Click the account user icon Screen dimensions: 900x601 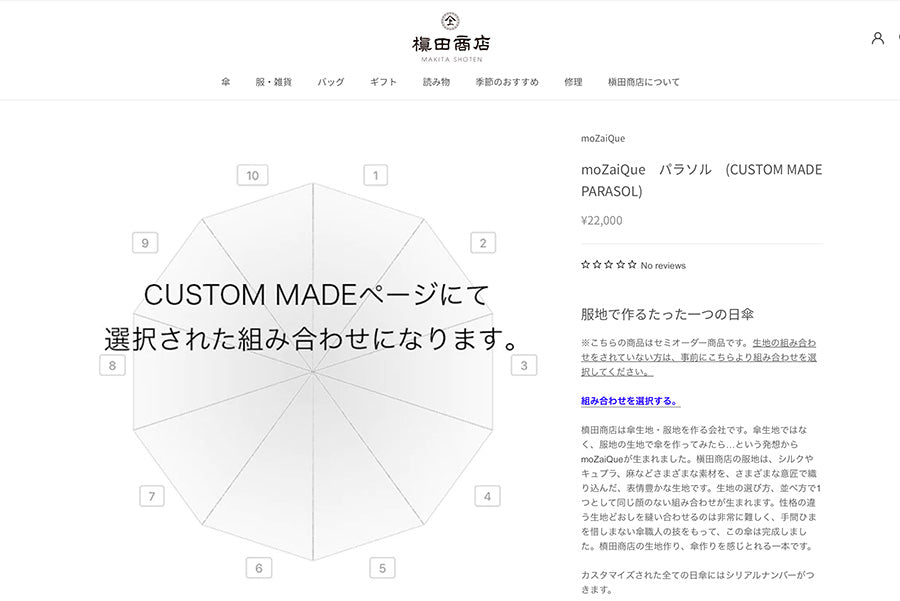point(877,38)
